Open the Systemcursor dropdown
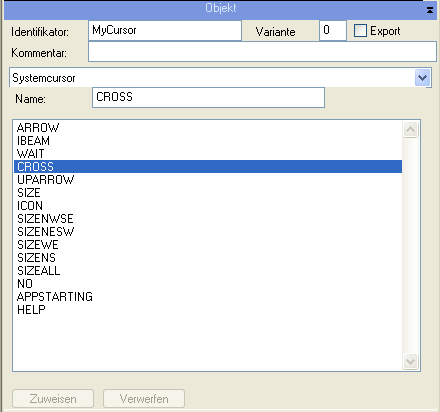 click(x=422, y=78)
